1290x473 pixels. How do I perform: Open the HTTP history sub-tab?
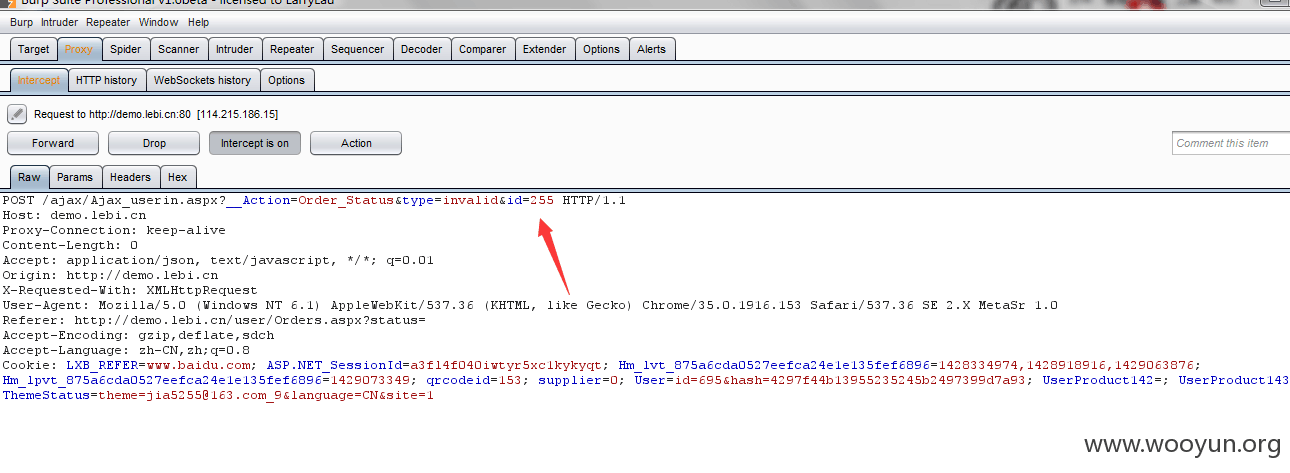tap(107, 80)
